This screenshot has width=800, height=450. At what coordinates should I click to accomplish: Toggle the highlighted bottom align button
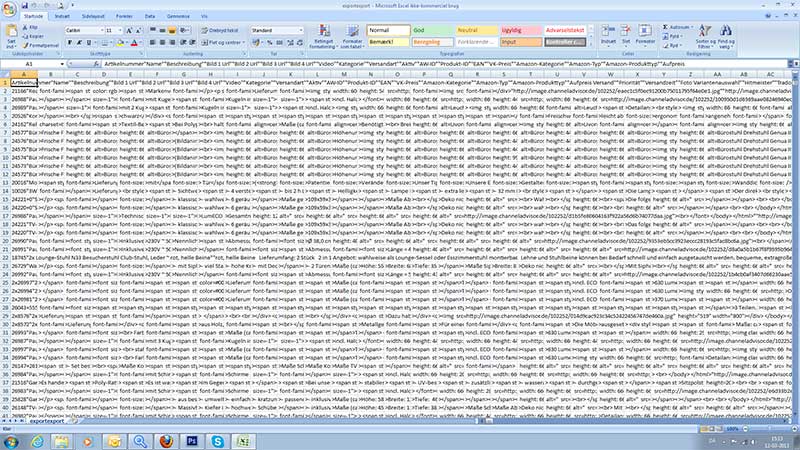(172, 31)
